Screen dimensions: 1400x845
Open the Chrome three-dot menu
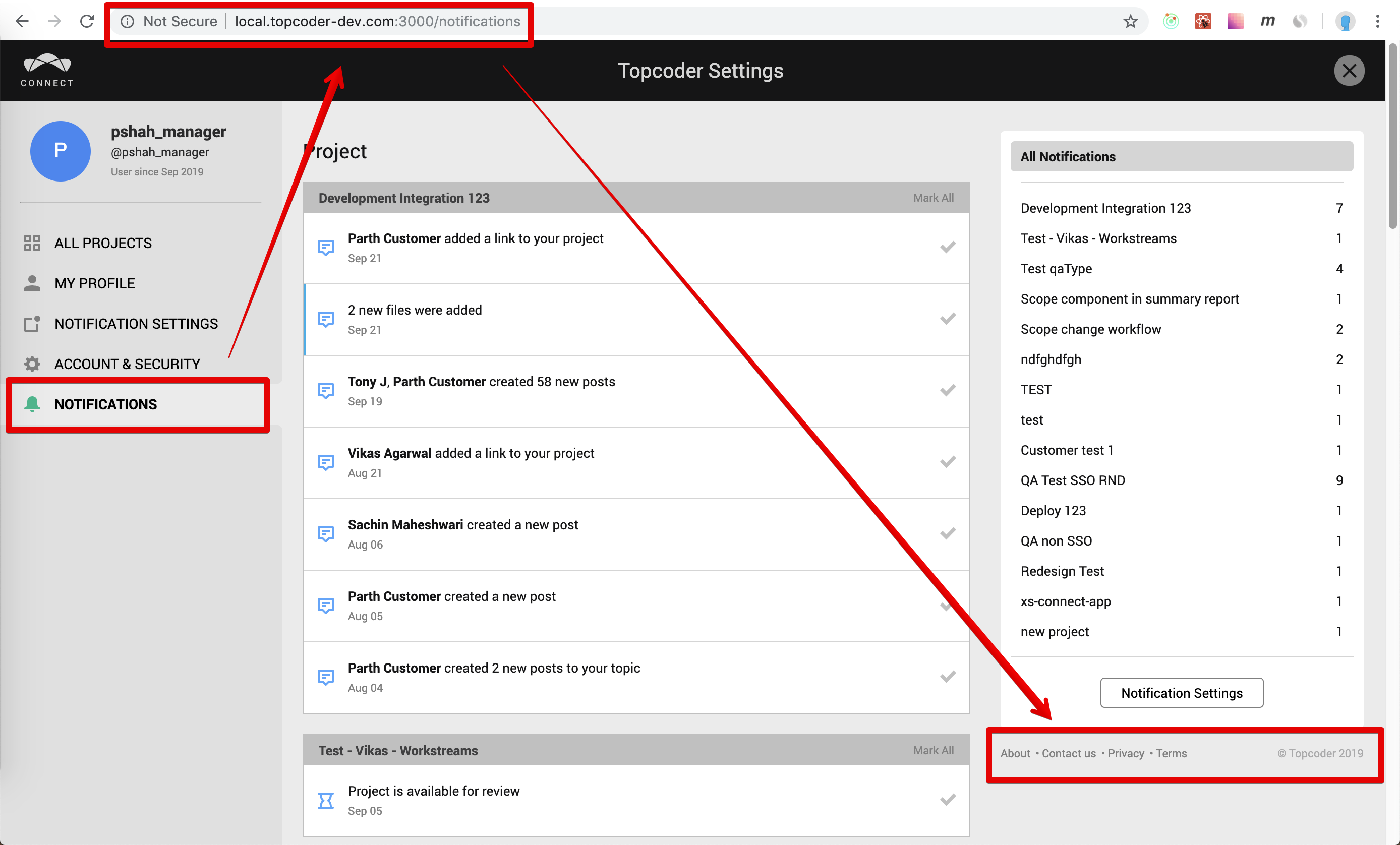tap(1377, 22)
